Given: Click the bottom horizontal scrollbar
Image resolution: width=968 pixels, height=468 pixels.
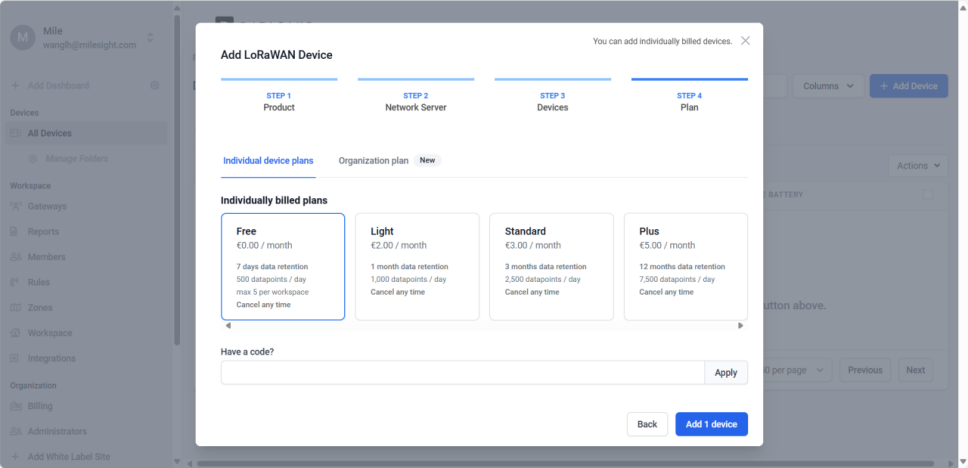Looking at the screenshot, I should click(x=564, y=464).
